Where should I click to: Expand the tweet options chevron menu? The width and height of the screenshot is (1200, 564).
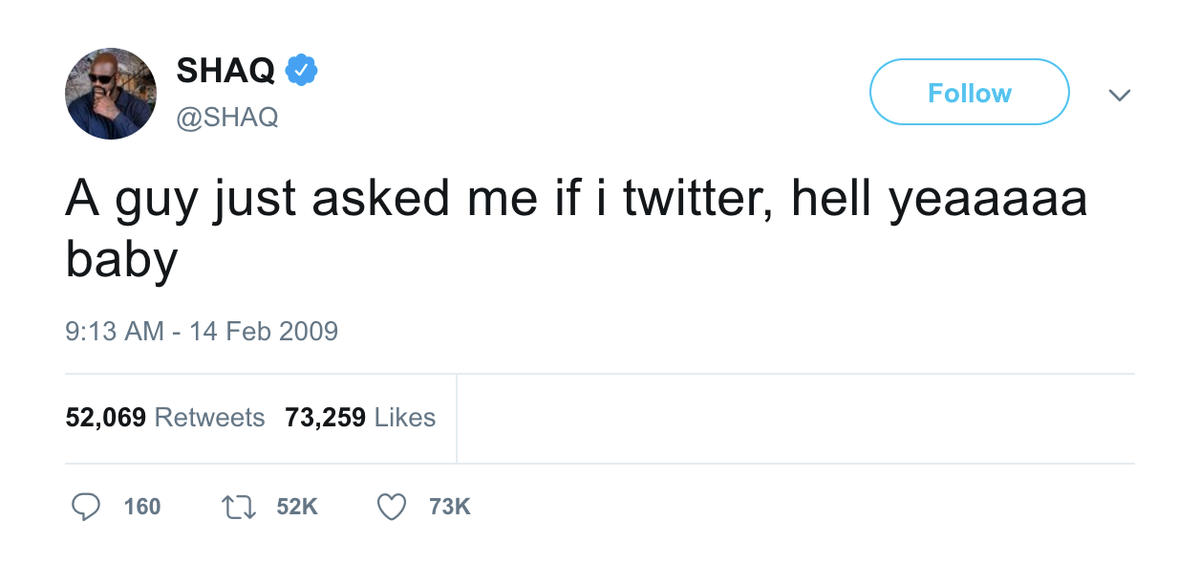(1120, 95)
